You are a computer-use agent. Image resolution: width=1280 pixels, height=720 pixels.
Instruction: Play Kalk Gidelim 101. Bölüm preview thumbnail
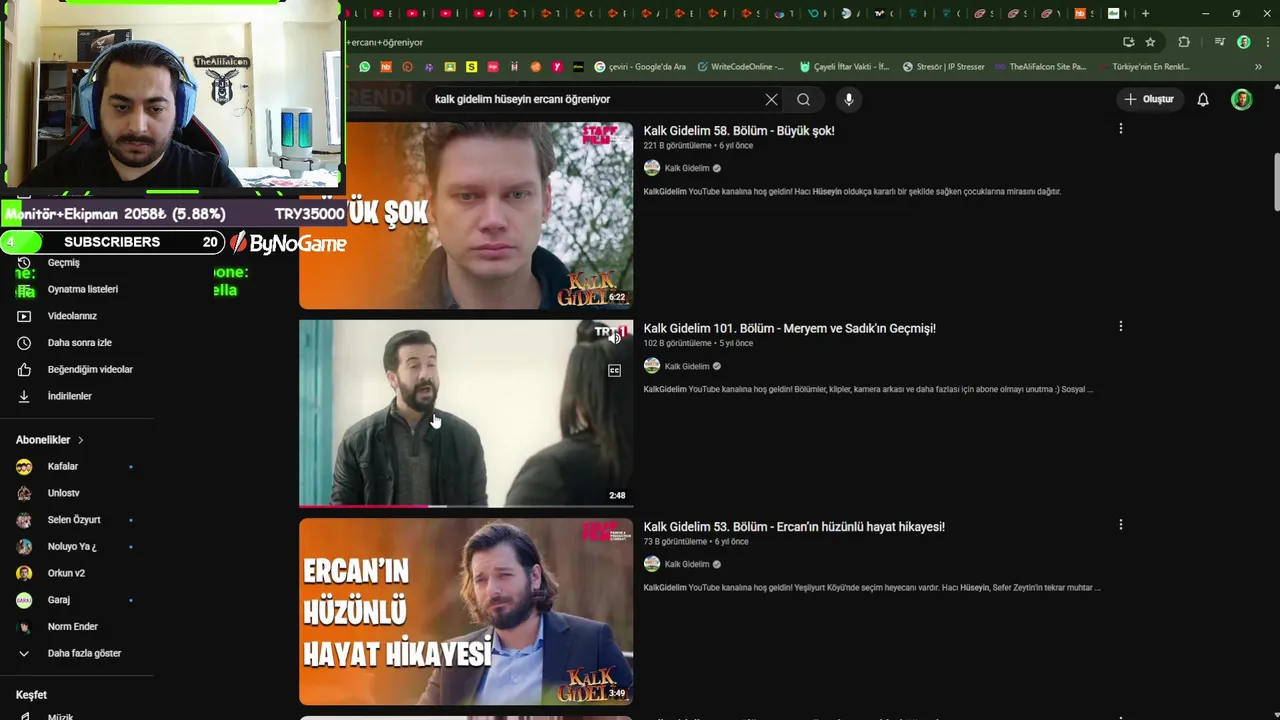point(466,413)
